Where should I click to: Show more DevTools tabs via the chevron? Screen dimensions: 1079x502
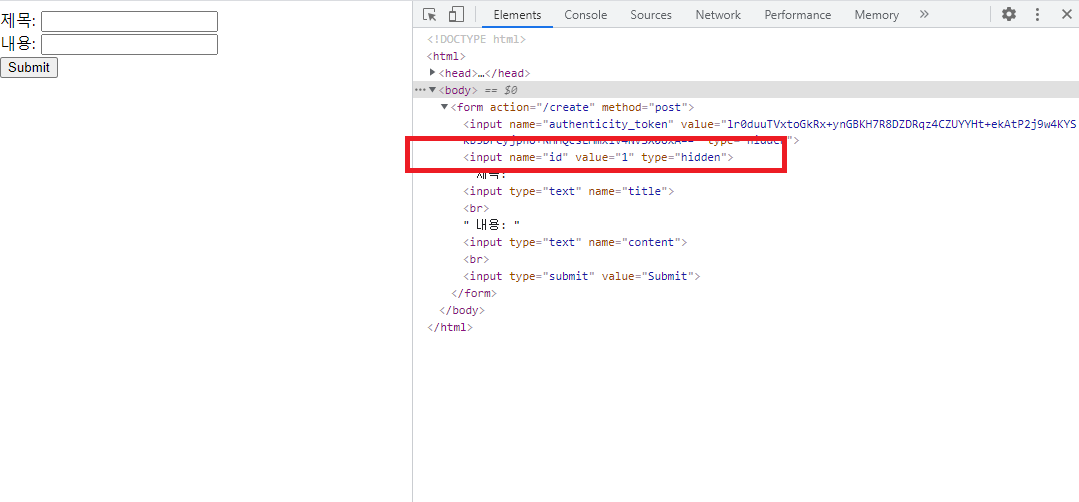(924, 14)
